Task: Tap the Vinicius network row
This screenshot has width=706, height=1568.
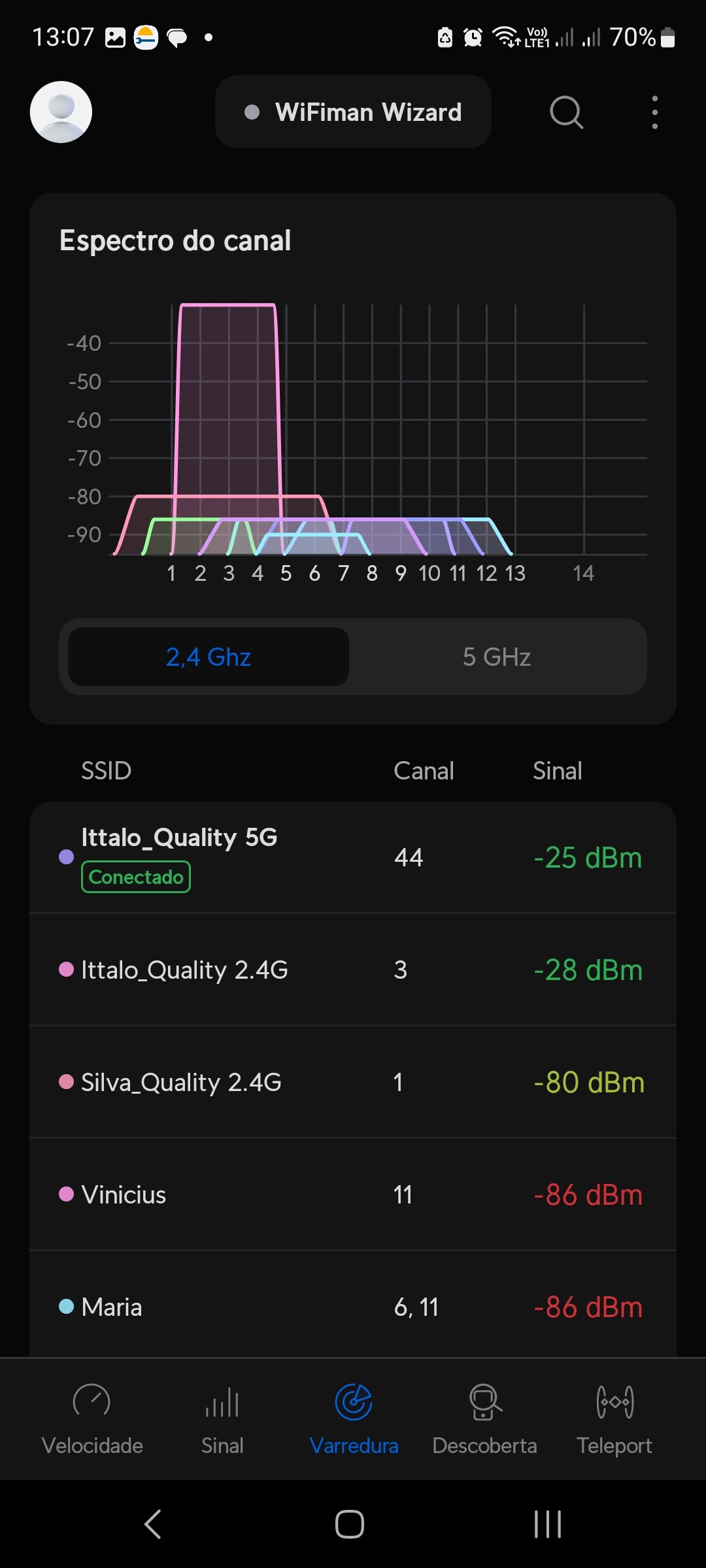Action: [x=353, y=1194]
